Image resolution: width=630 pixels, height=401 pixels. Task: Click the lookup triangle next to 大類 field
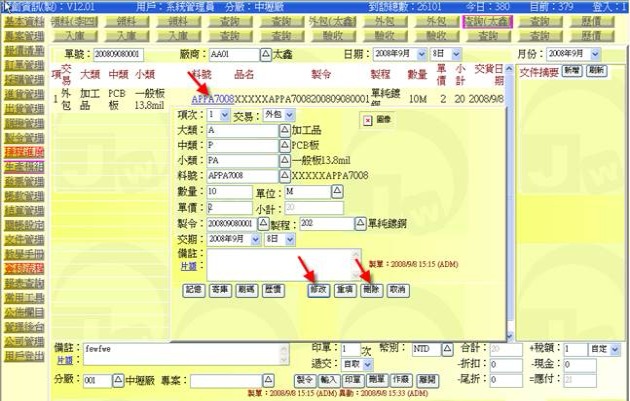(283, 130)
